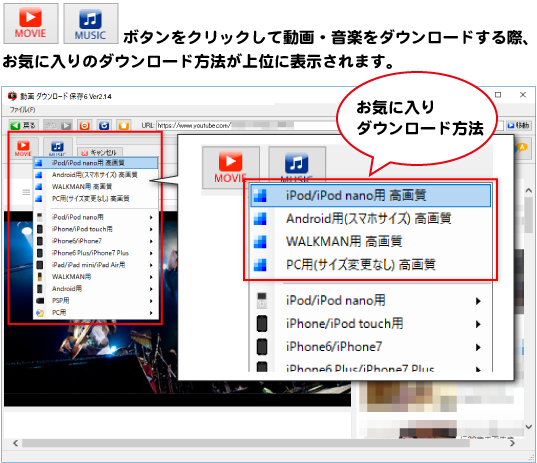Click the MOVIE download button in the toolbar
Viewport: 537px width, 463px height.
(x=23, y=148)
